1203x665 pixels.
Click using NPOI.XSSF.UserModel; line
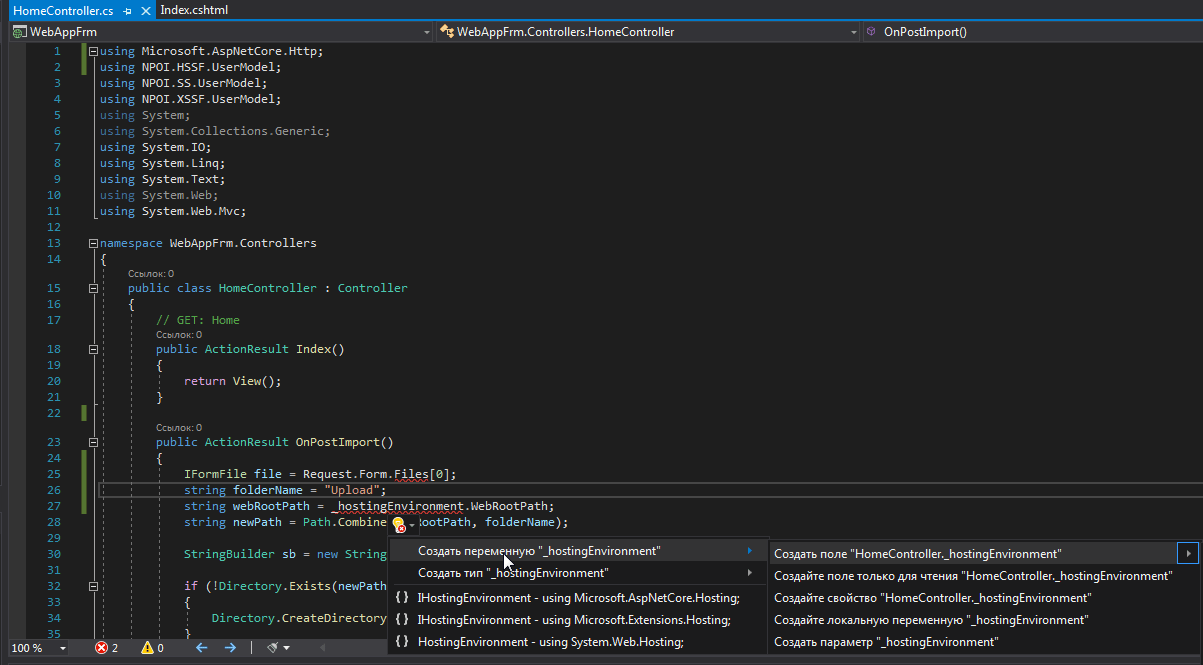(191, 99)
